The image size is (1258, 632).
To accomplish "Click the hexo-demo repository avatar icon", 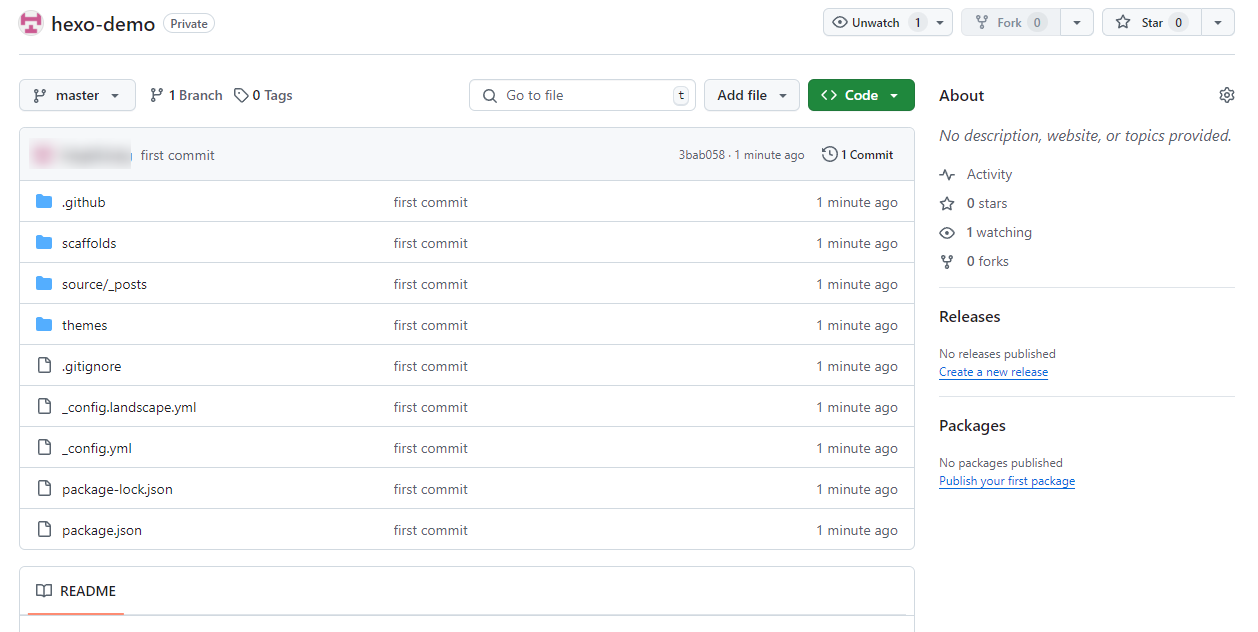I will [31, 23].
